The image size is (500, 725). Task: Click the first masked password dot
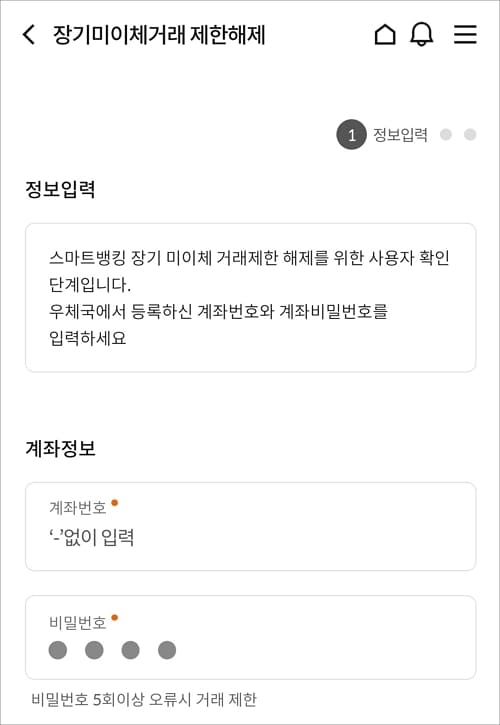click(x=58, y=650)
